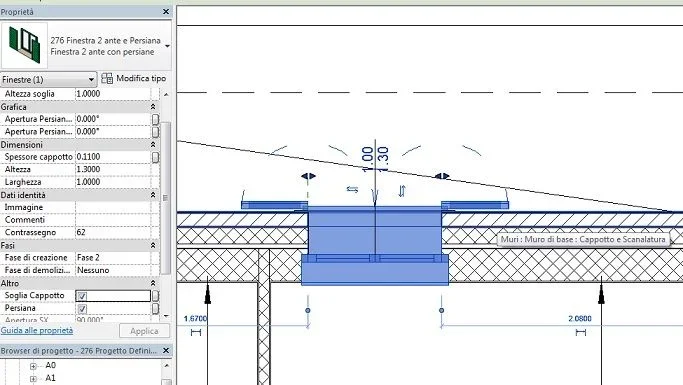Click the Larghezza value field
Screen dimensions: 683x385
pyautogui.click(x=112, y=182)
